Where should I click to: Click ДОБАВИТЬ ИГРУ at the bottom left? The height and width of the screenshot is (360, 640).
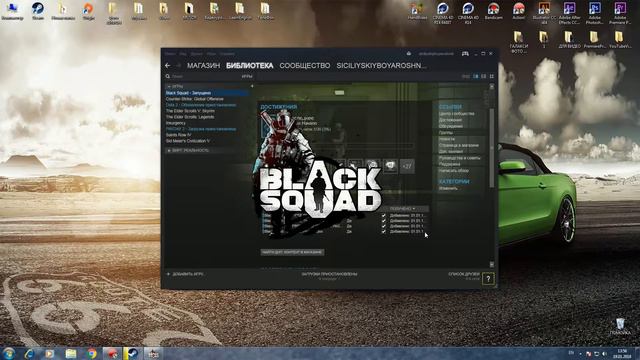[185, 274]
